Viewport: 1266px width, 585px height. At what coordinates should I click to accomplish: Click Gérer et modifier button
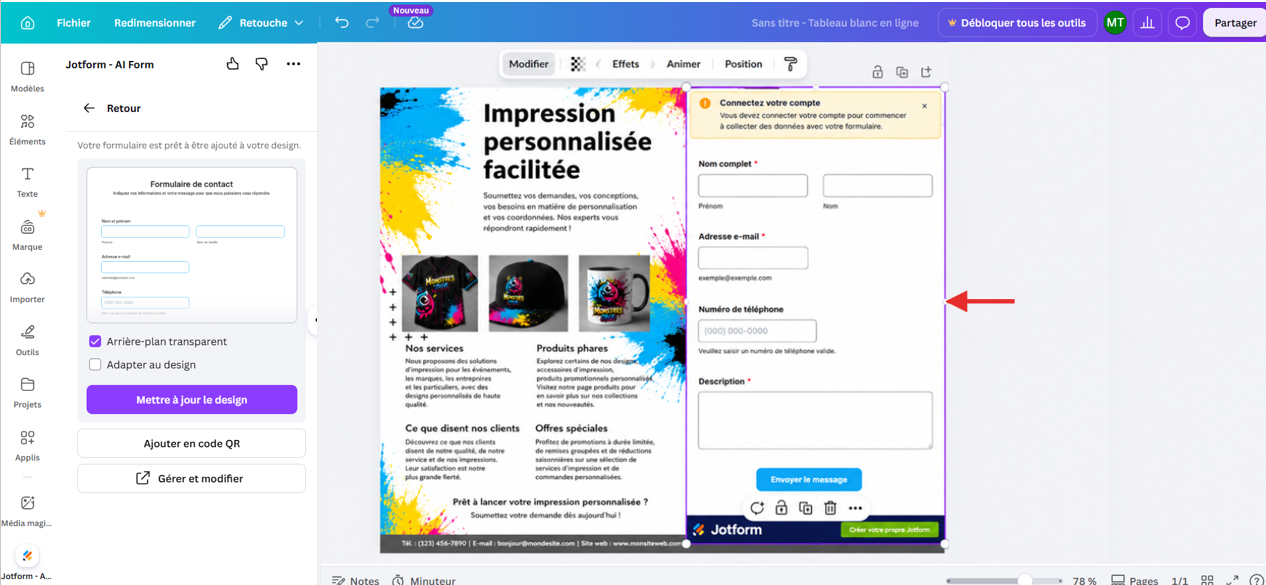(x=192, y=478)
